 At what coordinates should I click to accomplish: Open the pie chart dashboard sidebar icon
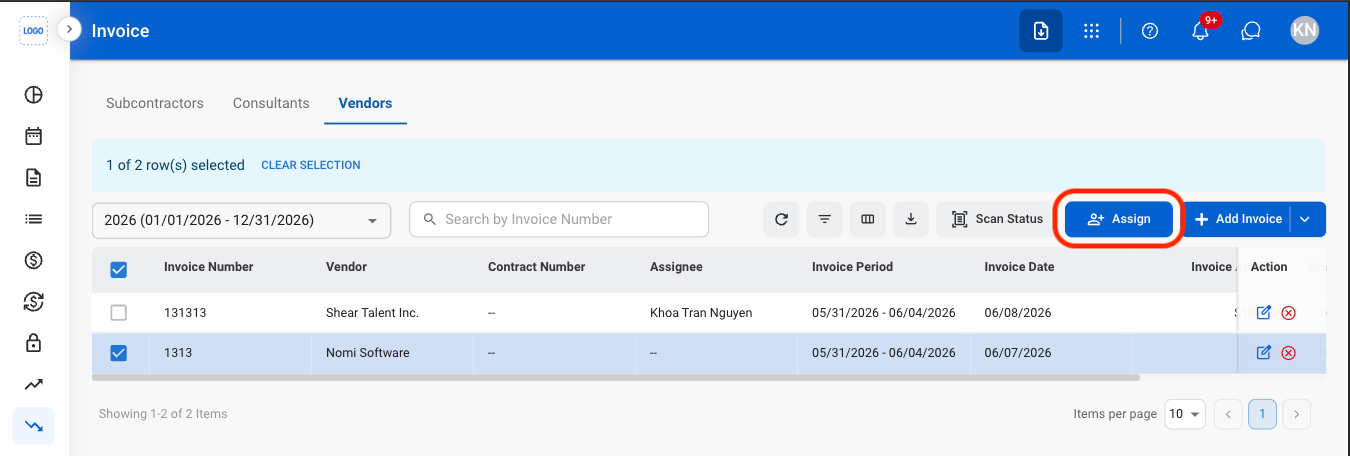pyautogui.click(x=34, y=95)
